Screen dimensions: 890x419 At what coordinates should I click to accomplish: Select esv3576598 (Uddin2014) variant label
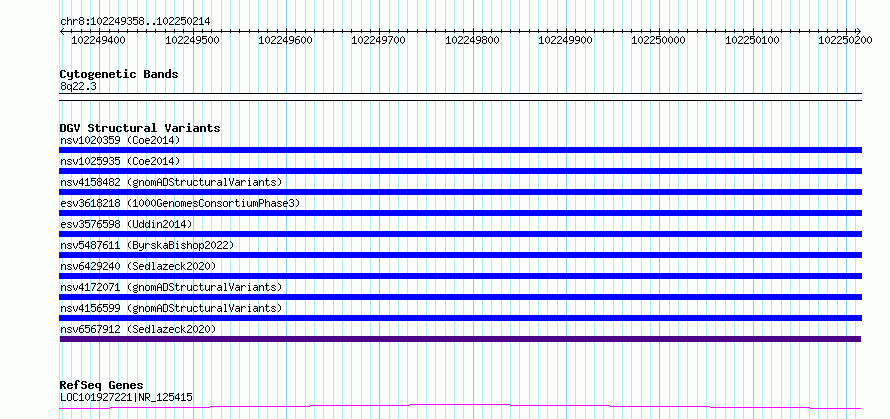[126, 224]
